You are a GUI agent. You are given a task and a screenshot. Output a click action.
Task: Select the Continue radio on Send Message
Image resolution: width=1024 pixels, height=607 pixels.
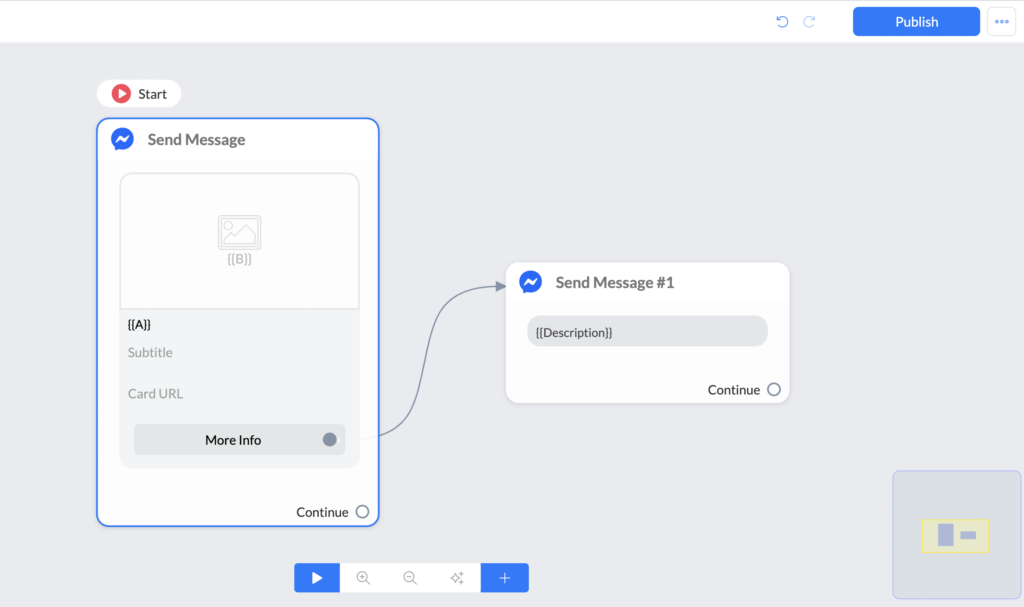point(362,511)
